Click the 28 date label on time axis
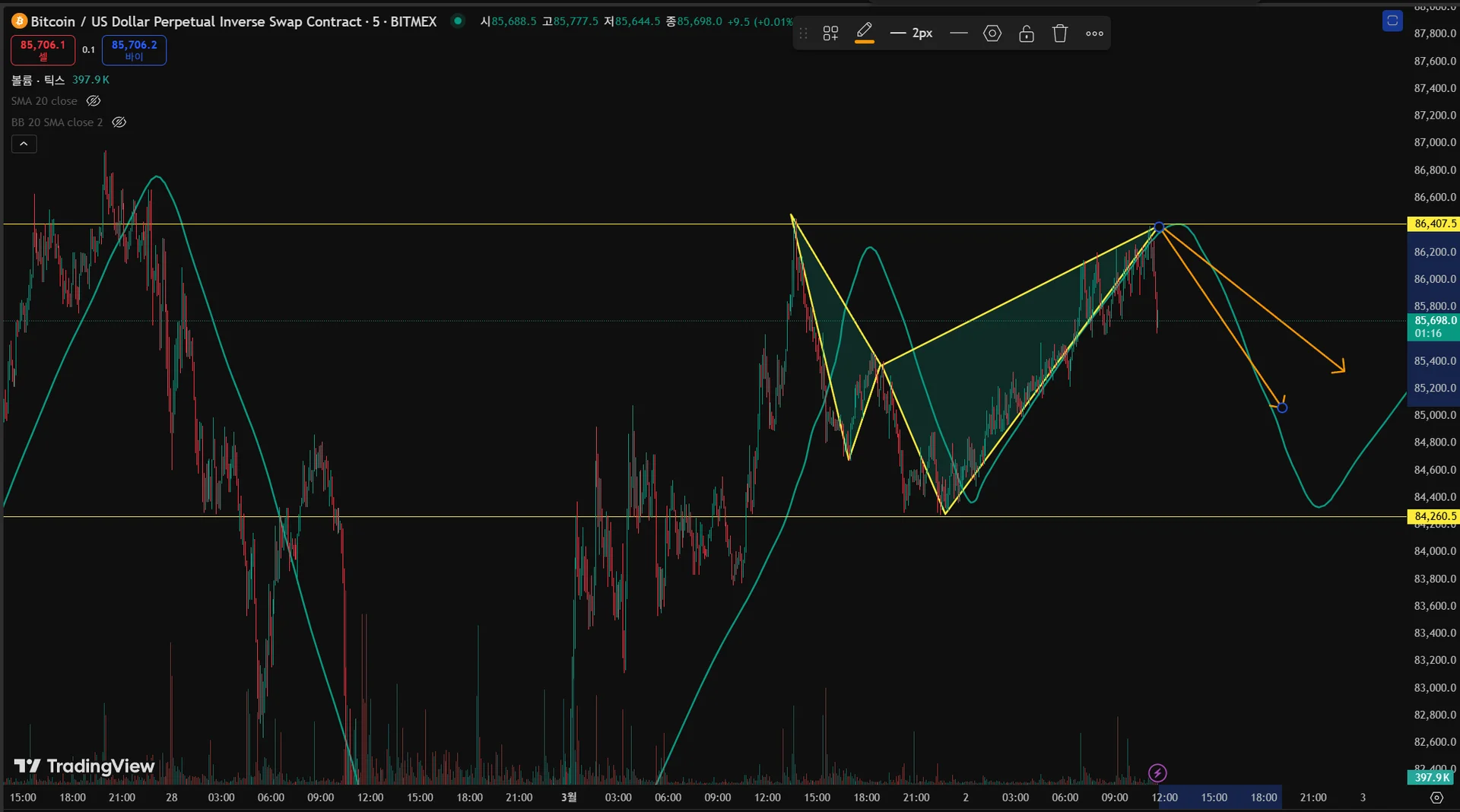 coord(172,798)
